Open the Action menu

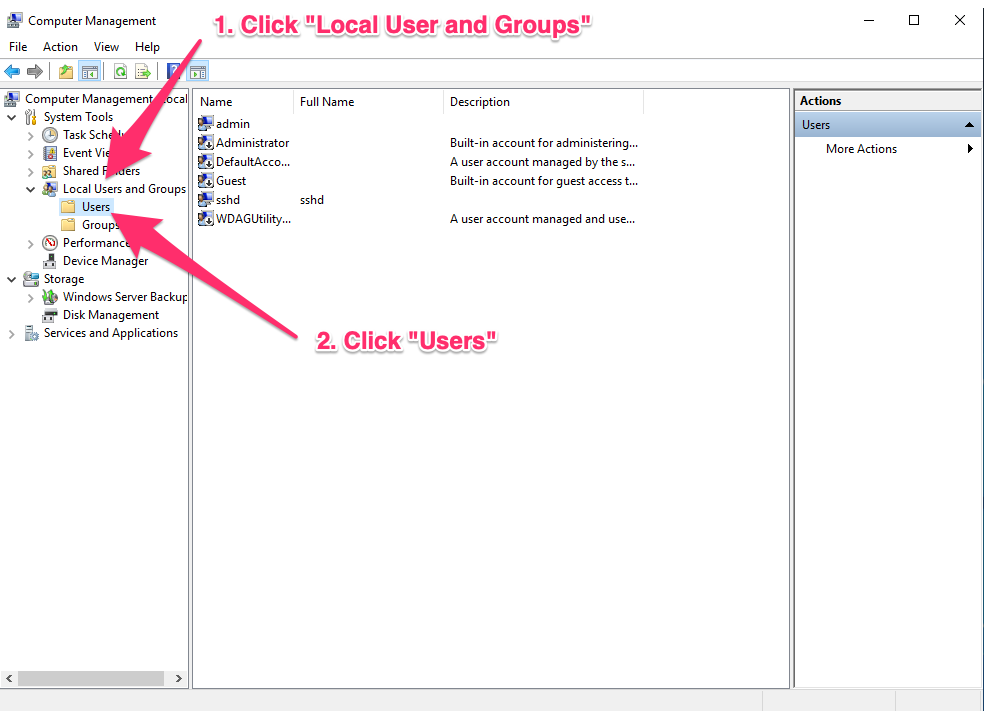point(60,46)
